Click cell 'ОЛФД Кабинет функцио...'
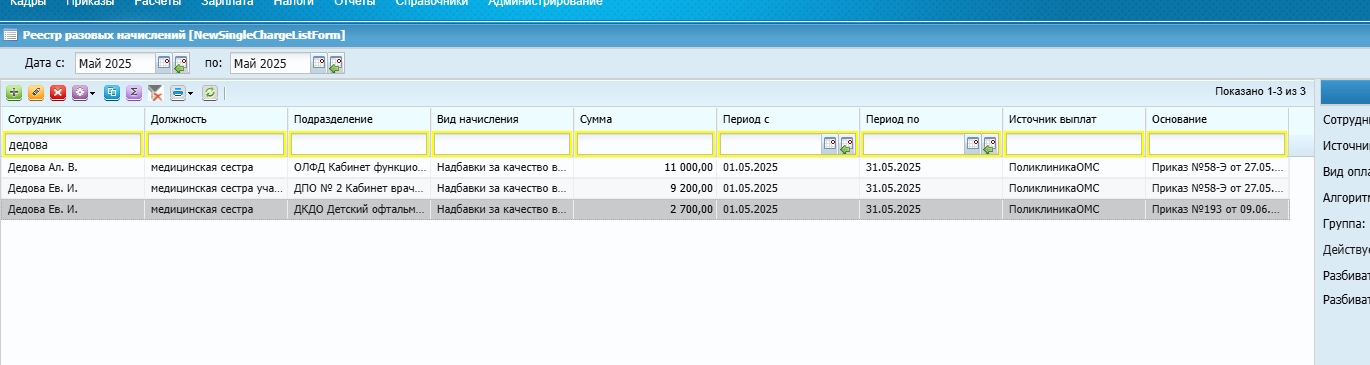 (359, 167)
